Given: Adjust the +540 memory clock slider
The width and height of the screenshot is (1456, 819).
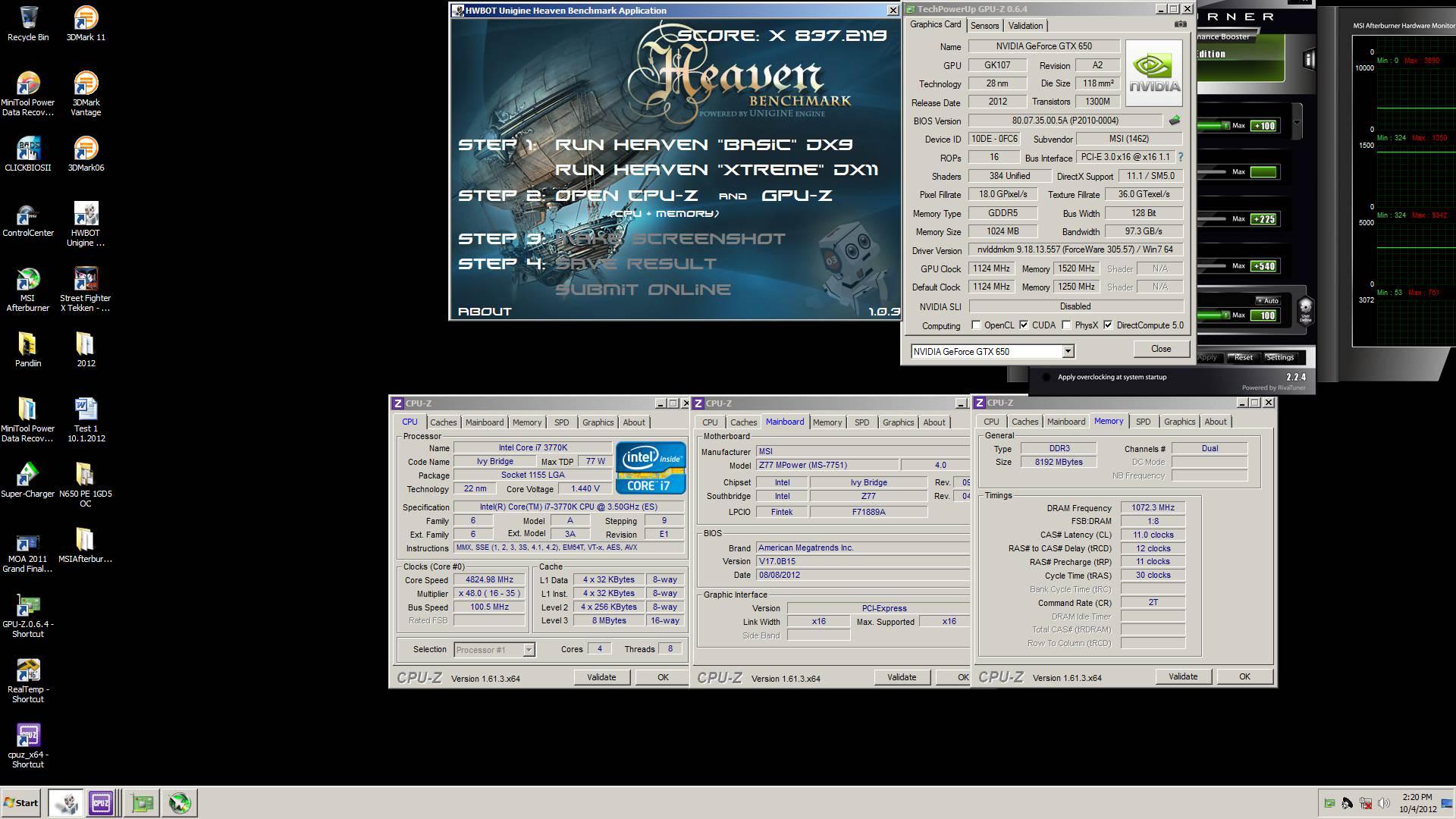Looking at the screenshot, I should (1213, 266).
